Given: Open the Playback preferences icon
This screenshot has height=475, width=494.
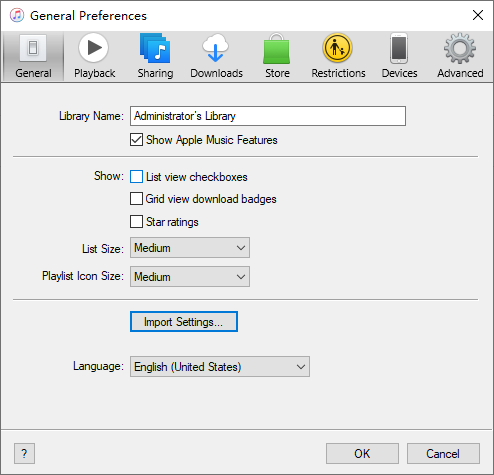Looking at the screenshot, I should (94, 48).
